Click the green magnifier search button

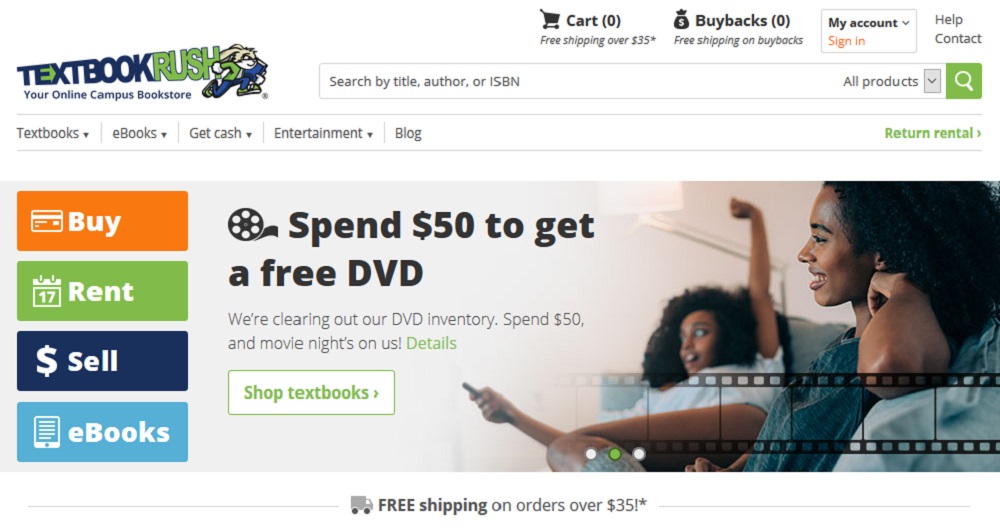click(x=964, y=81)
